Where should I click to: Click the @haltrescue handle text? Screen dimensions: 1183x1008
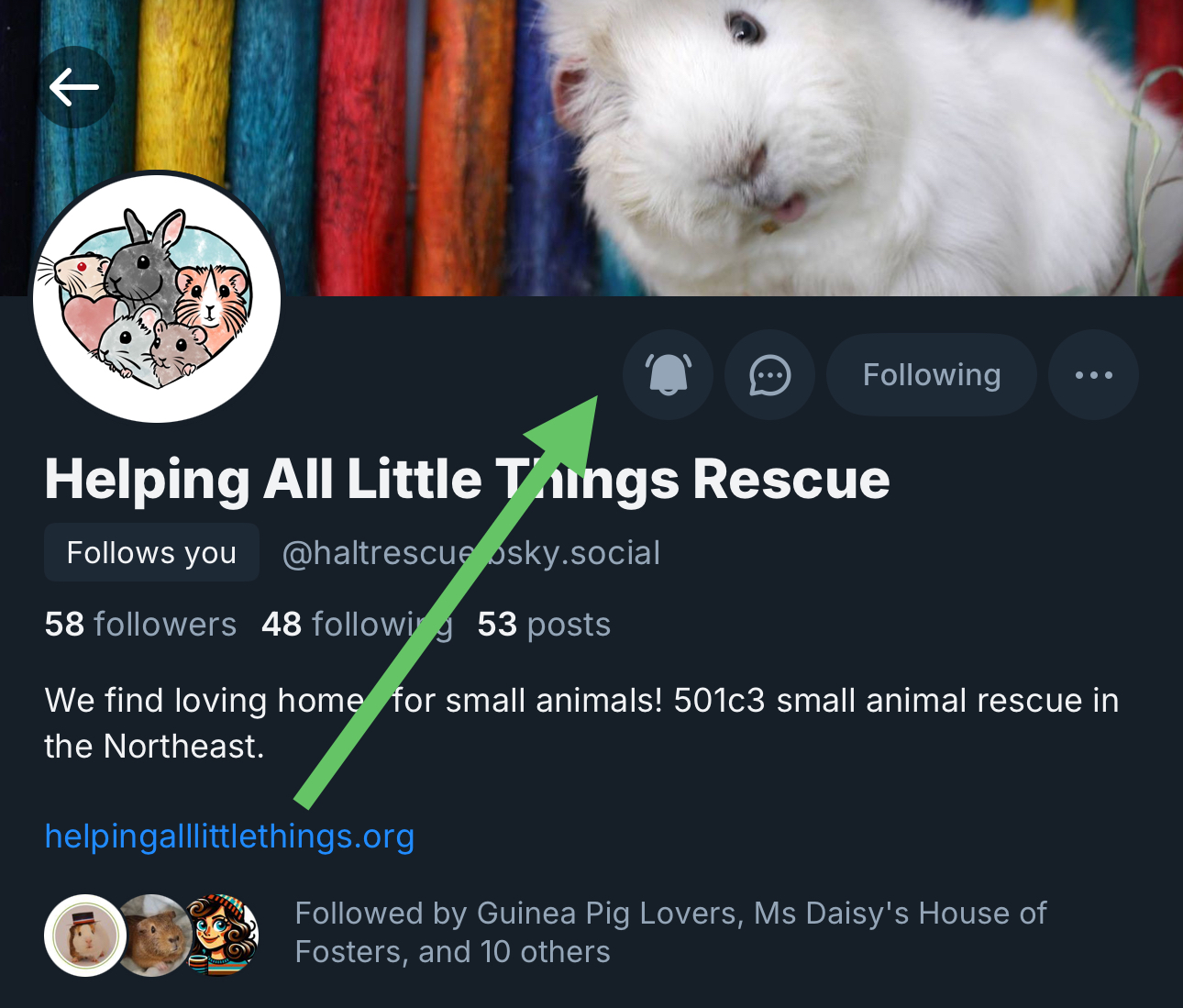[470, 553]
